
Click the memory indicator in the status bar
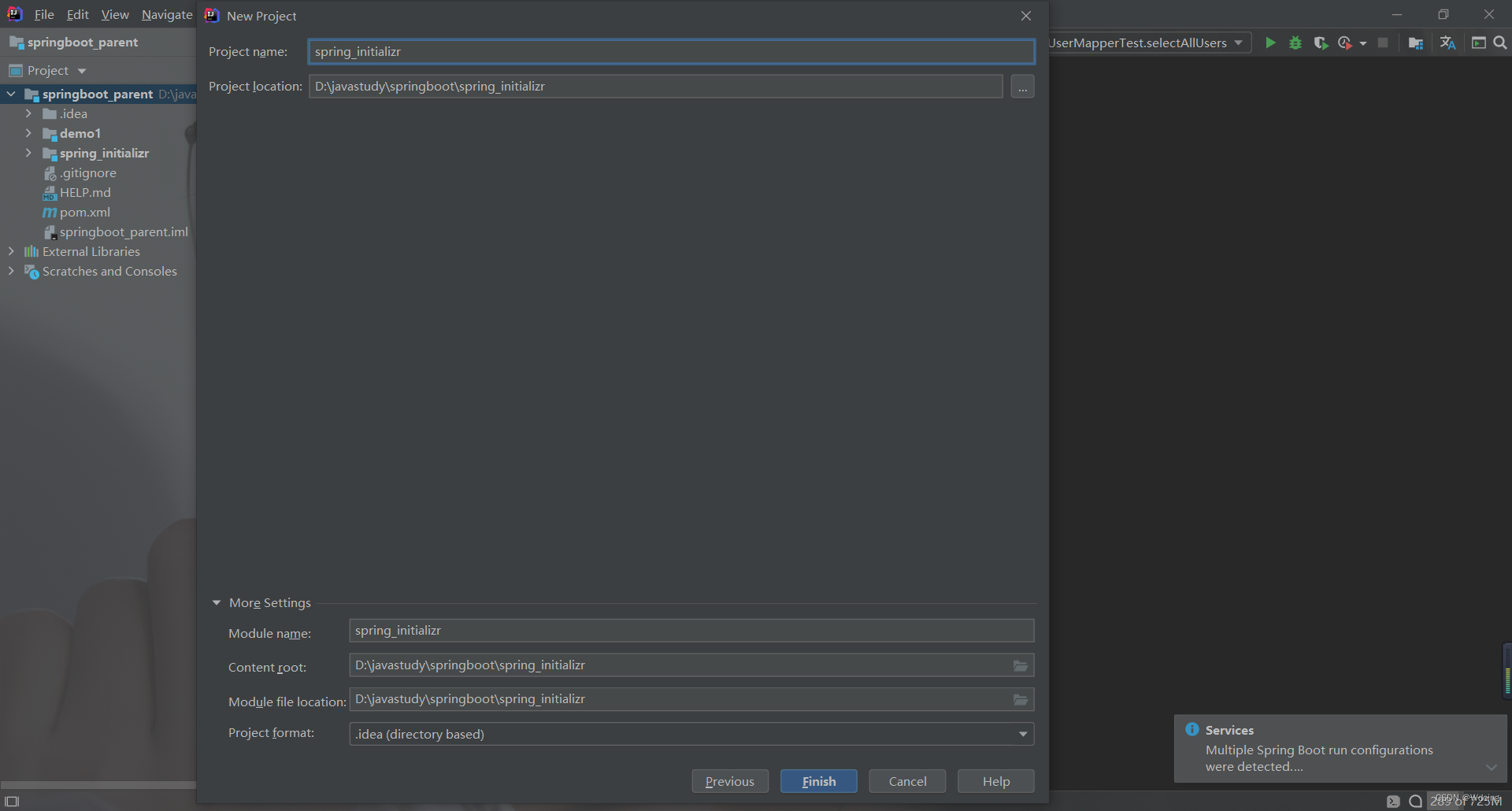pyautogui.click(x=1466, y=802)
